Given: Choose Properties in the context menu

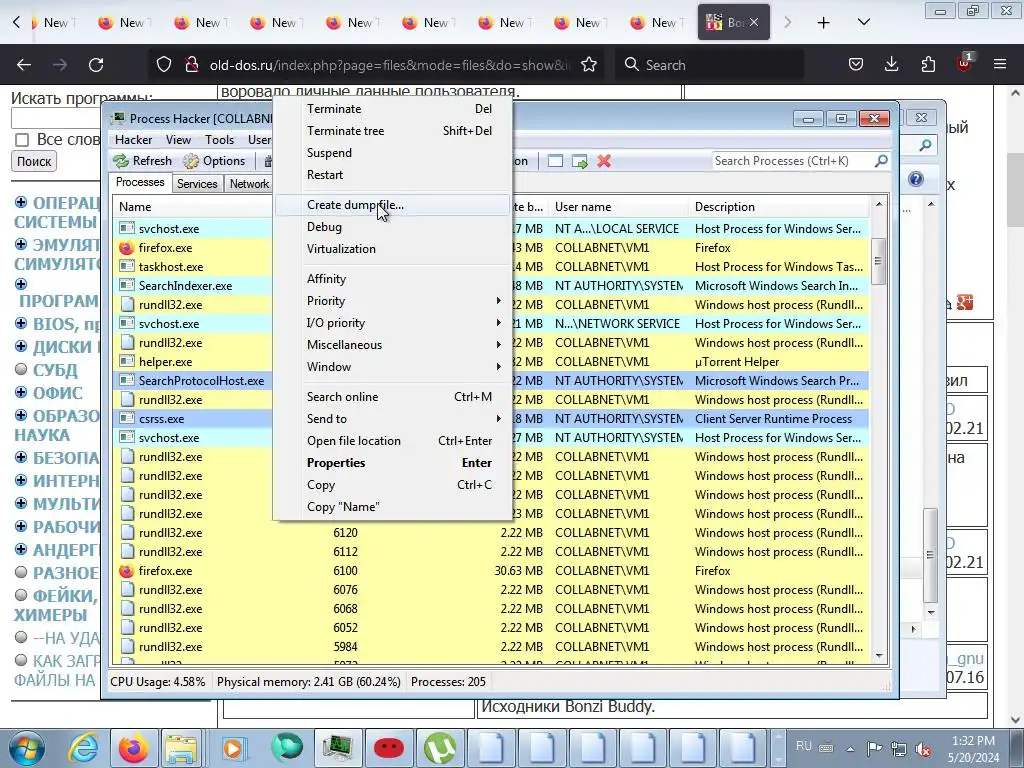Looking at the screenshot, I should point(392,463).
